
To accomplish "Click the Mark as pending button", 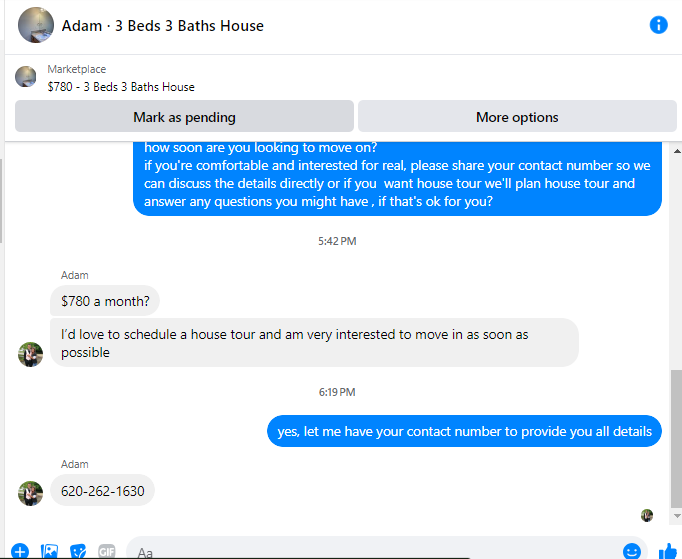I will [x=184, y=116].
